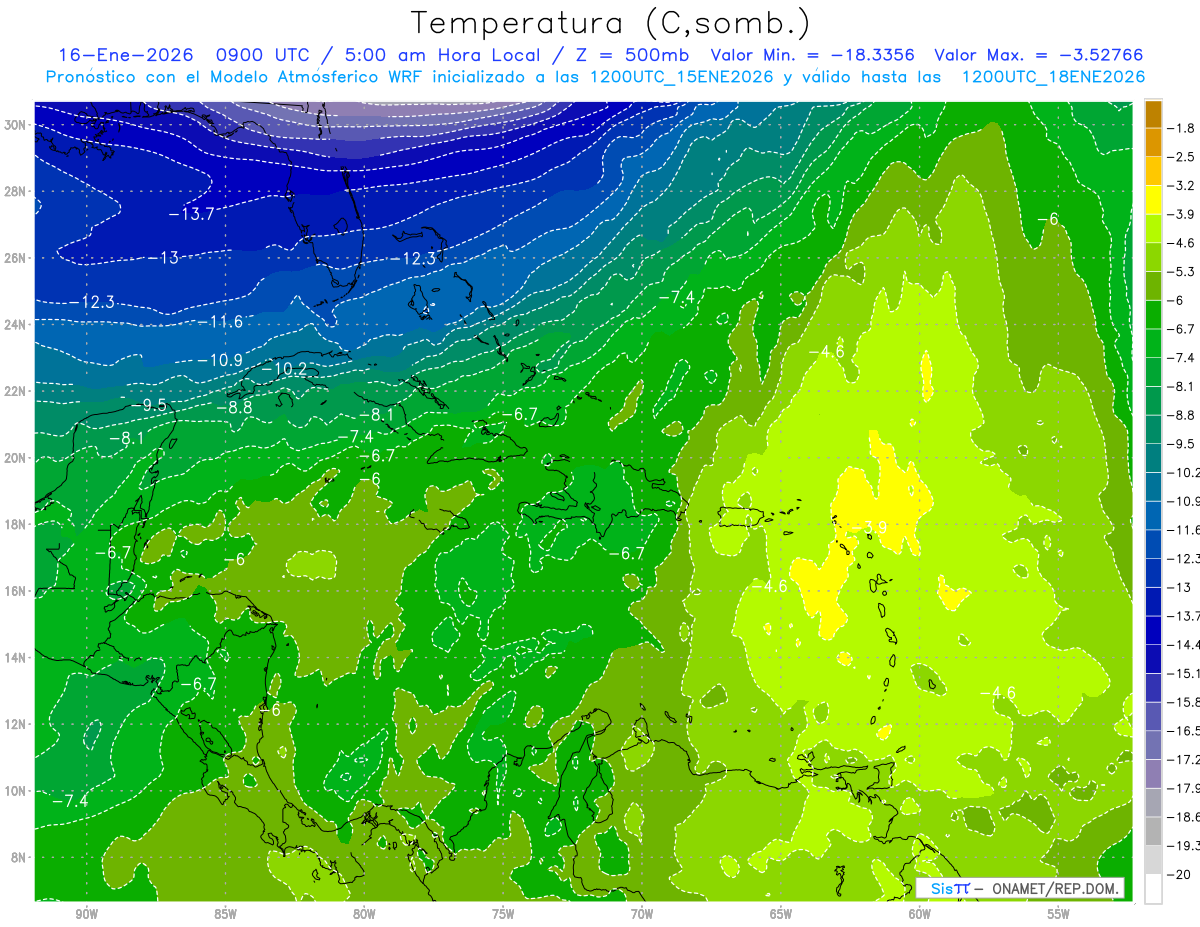Click the "60W" longitude axis label
This screenshot has width=1200, height=927.
pyautogui.click(x=920, y=914)
